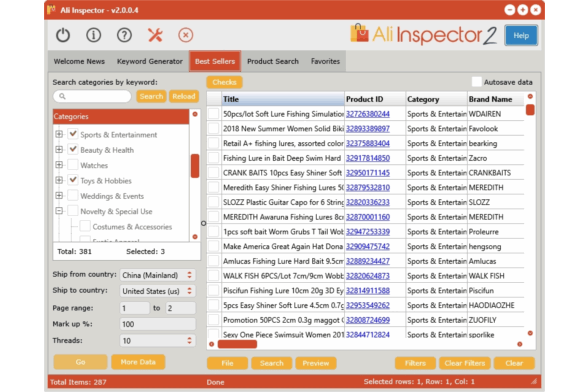
Task: Expand Beauty & Health tree node
Action: [59, 150]
